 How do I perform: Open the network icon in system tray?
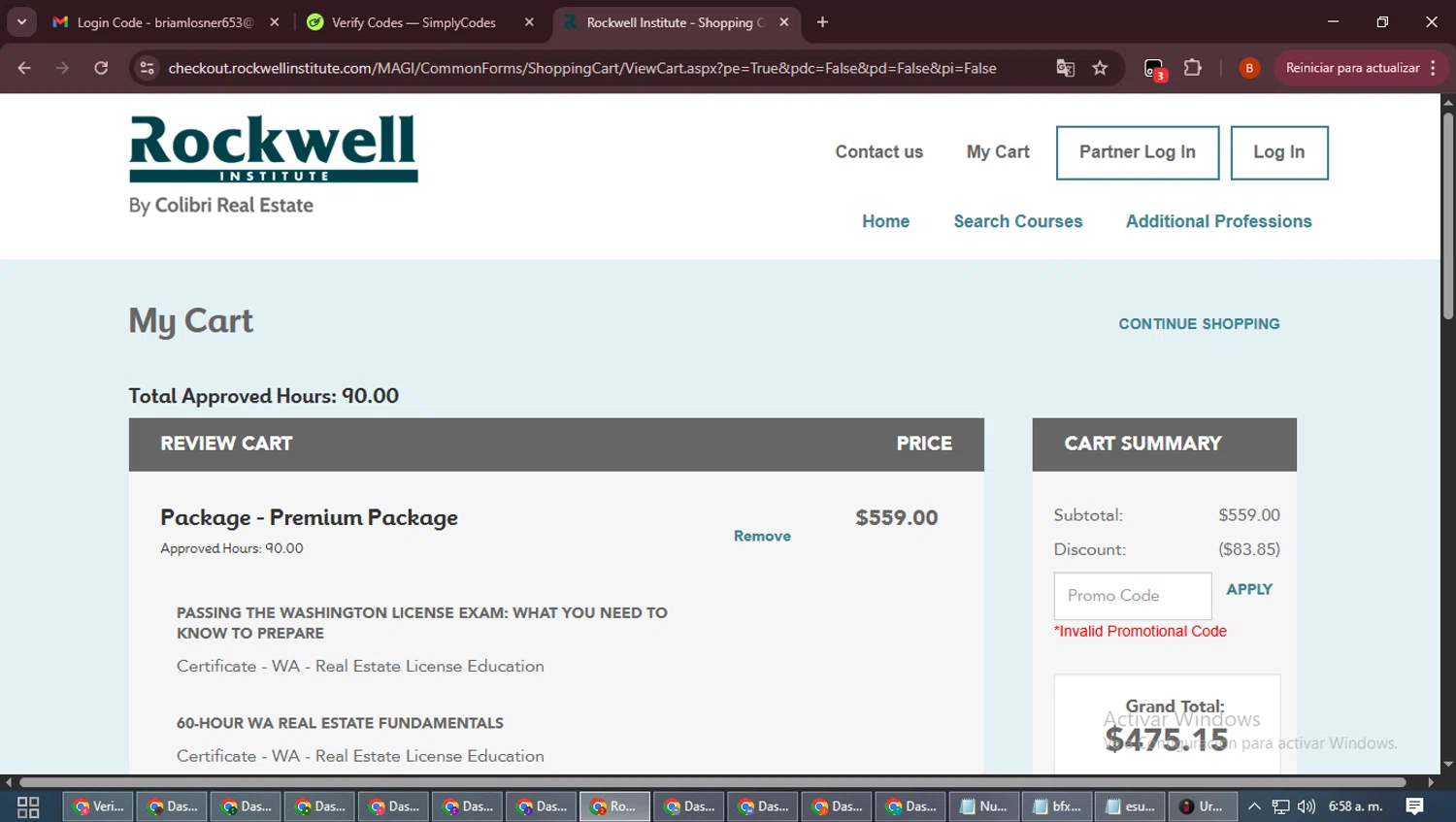click(1281, 806)
